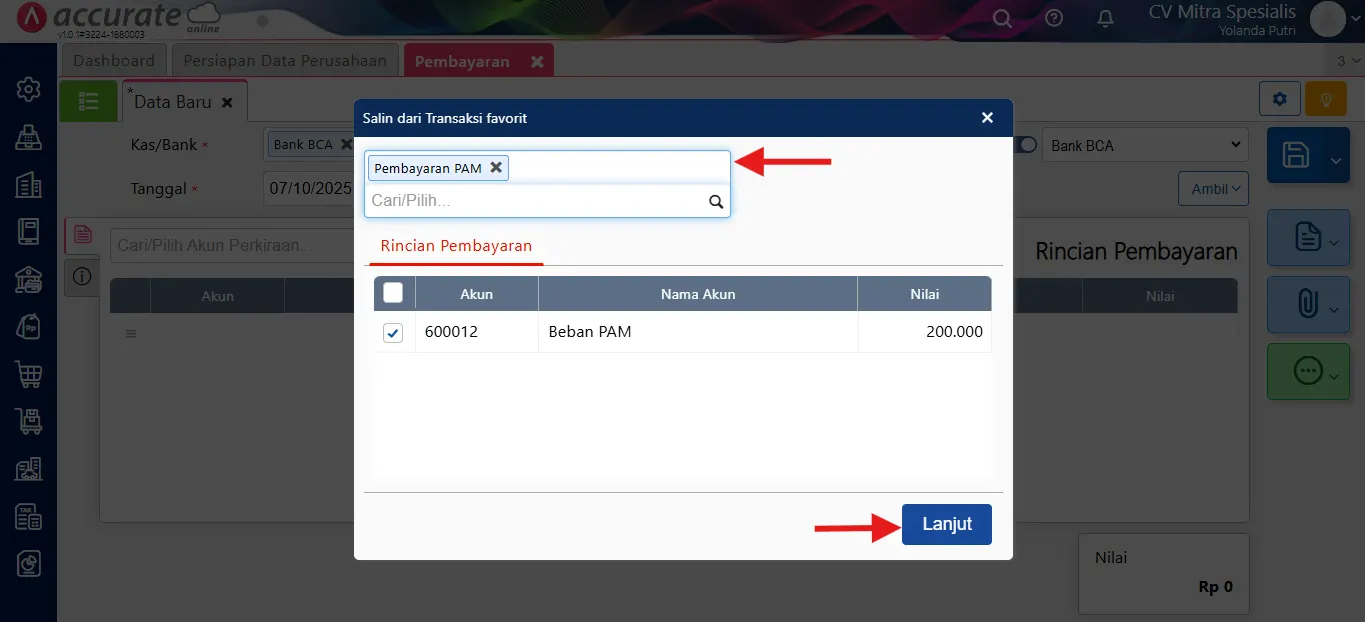Click the Cari/Pilih search field in dialog
This screenshot has width=1365, height=622.
click(535, 201)
